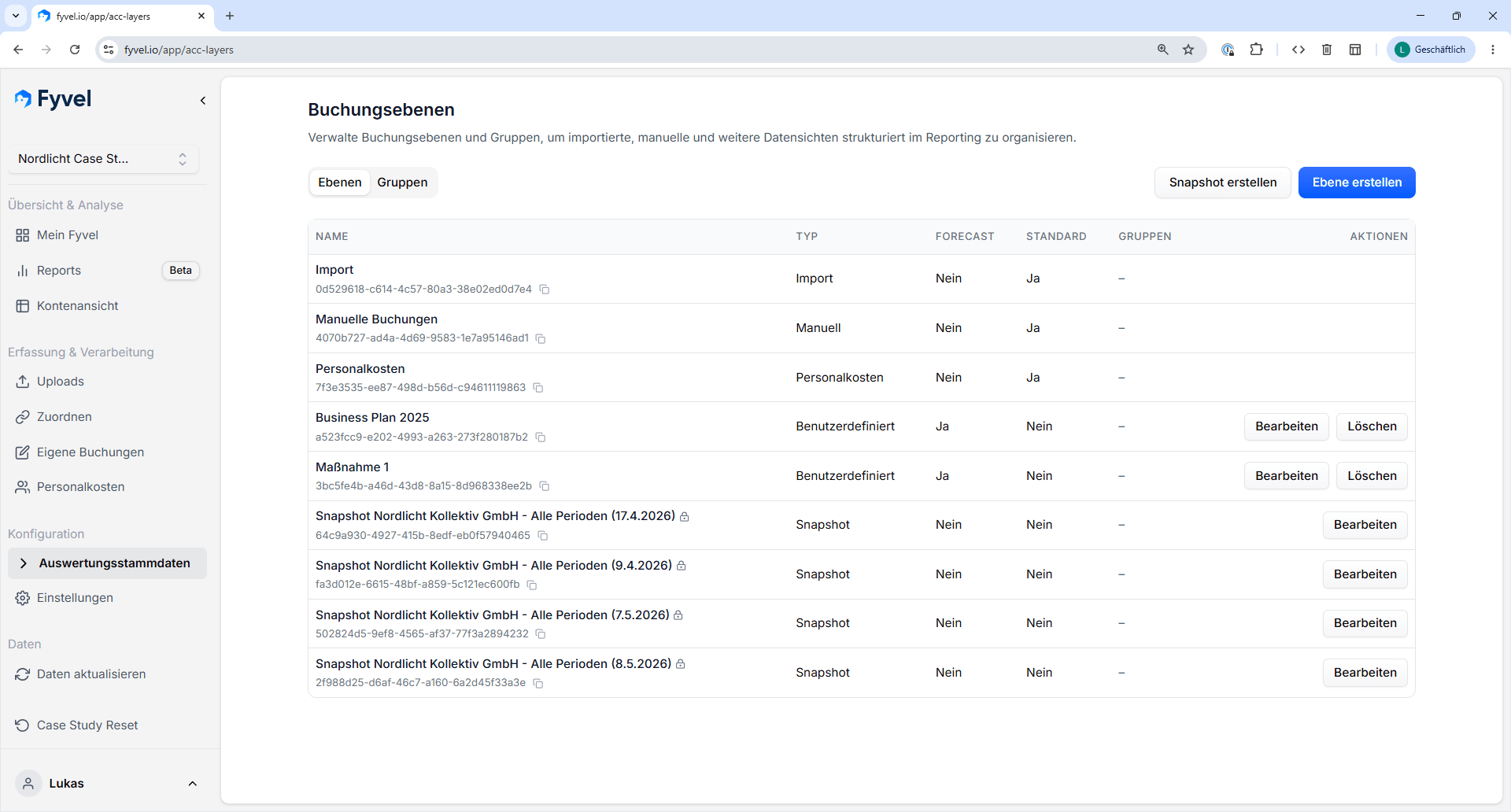The image size is (1511, 812).
Task: Open browser side panel icon
Action: click(1355, 50)
